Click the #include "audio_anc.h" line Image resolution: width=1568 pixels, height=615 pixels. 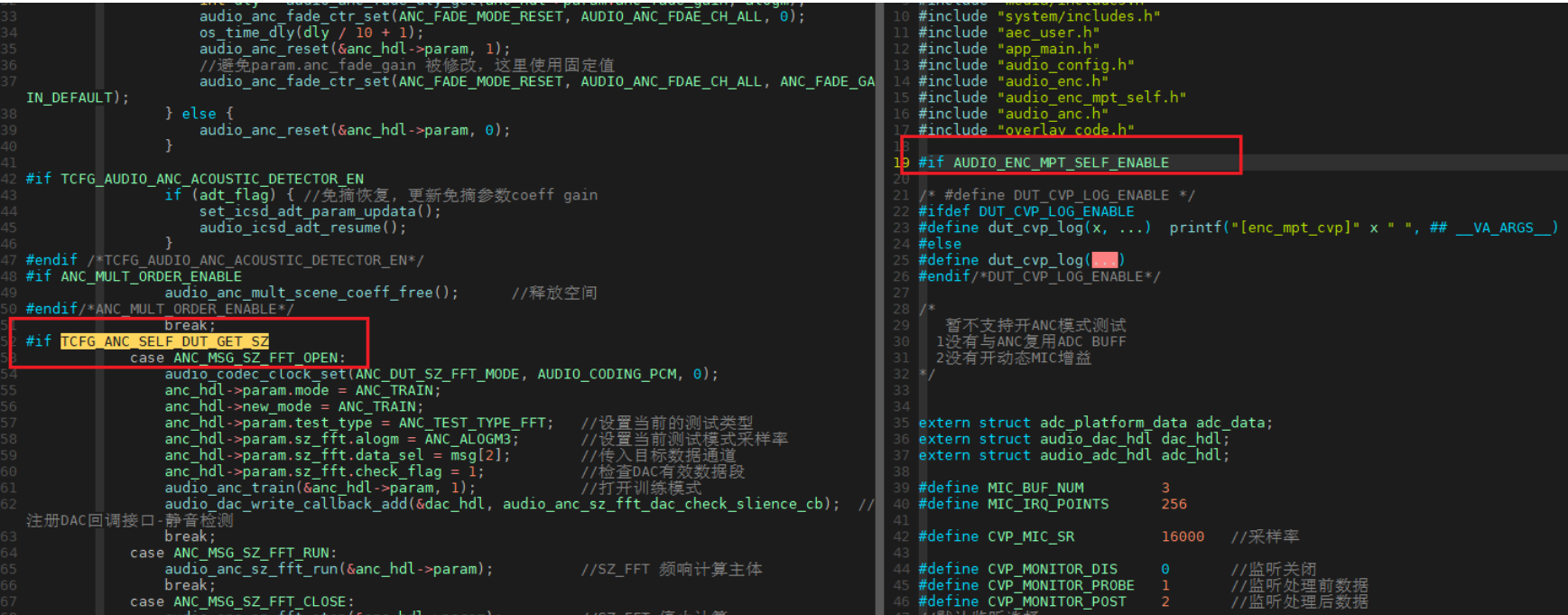[1014, 114]
